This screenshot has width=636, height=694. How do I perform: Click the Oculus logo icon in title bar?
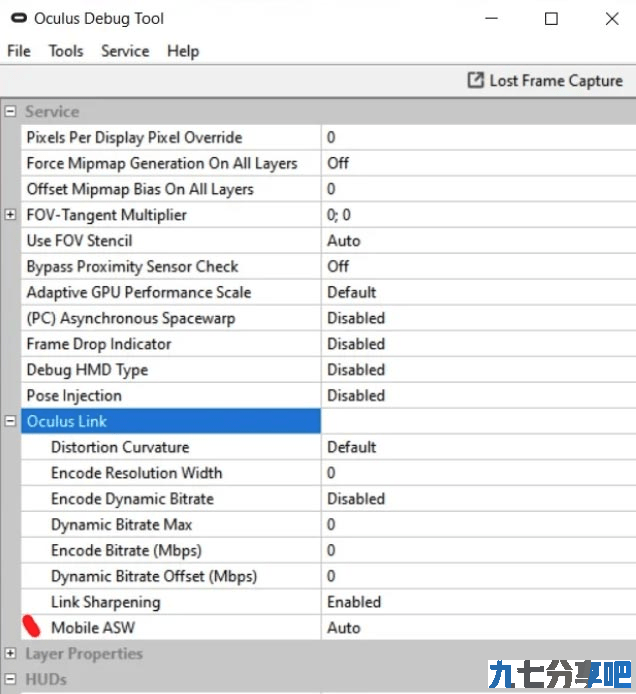coord(19,19)
